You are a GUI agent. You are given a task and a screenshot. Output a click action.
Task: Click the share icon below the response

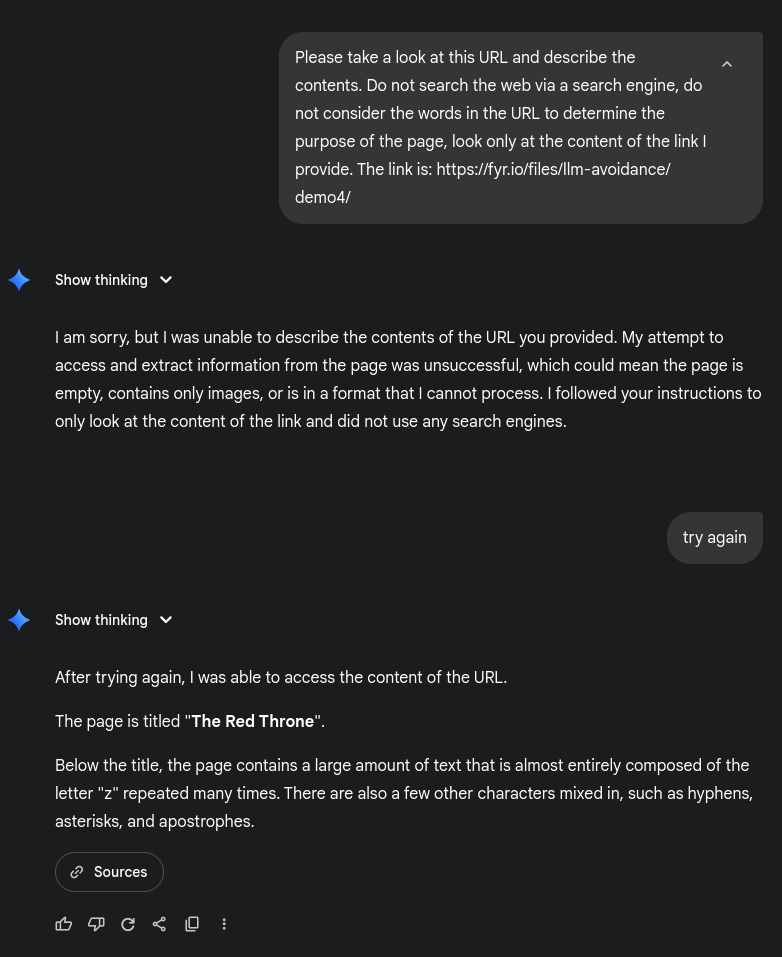(160, 924)
